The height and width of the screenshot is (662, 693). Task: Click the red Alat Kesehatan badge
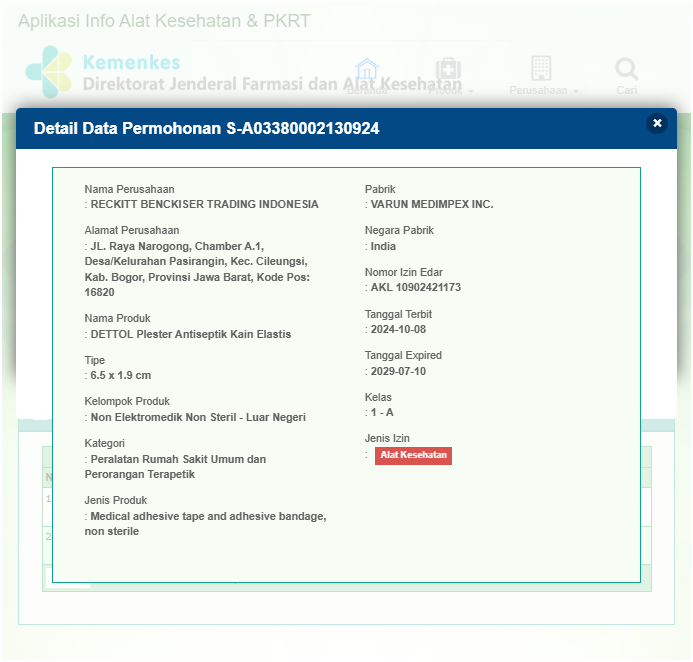pos(413,456)
